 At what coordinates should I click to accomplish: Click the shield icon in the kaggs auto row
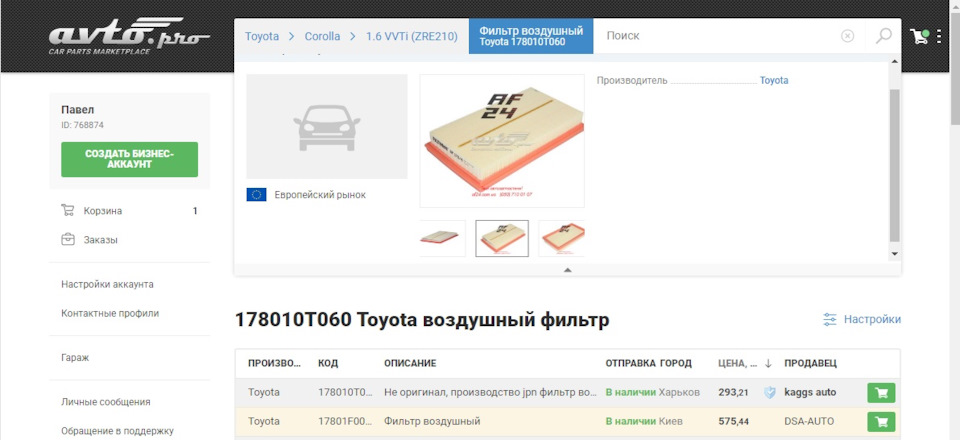[770, 393]
